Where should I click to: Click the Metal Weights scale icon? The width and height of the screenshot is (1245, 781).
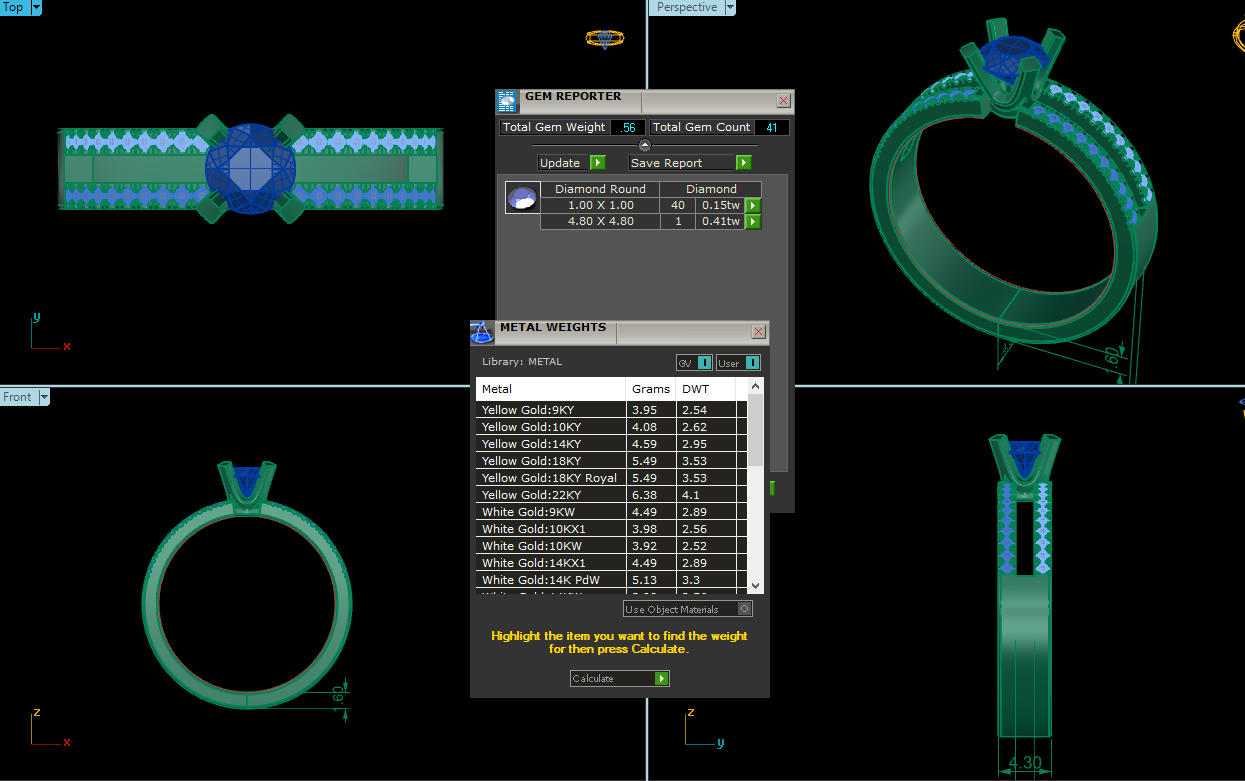click(x=482, y=332)
